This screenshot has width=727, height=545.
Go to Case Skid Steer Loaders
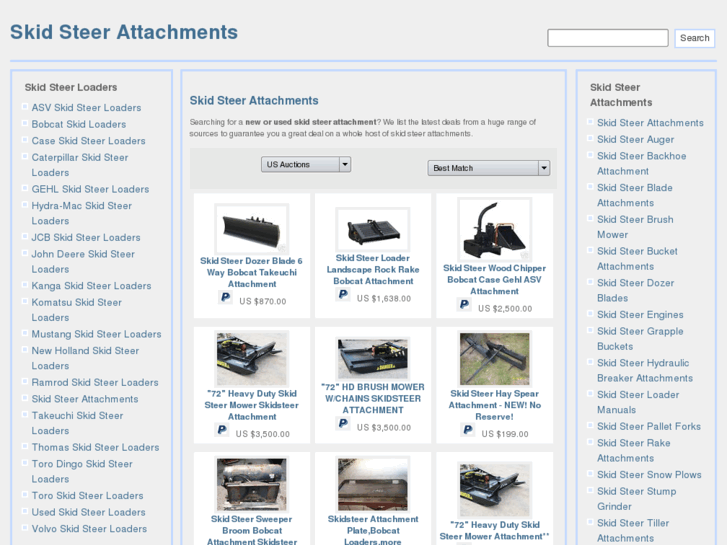click(x=89, y=141)
